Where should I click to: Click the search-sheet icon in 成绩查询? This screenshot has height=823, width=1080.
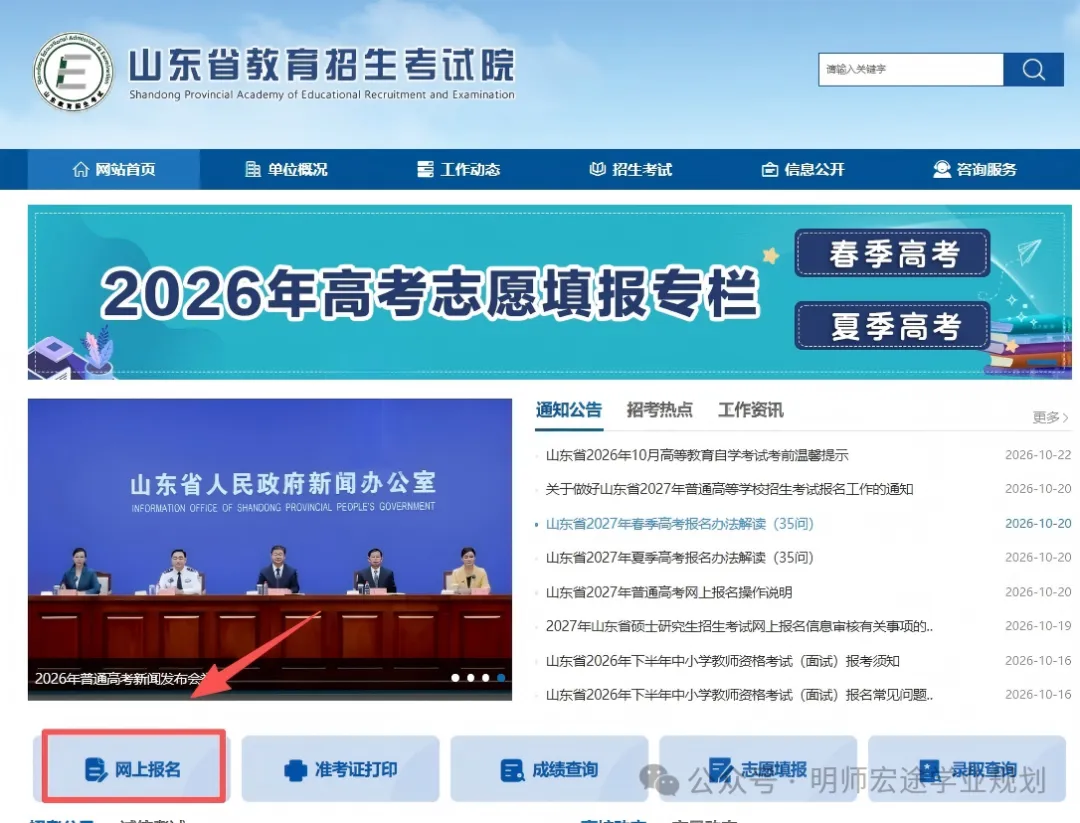point(512,770)
